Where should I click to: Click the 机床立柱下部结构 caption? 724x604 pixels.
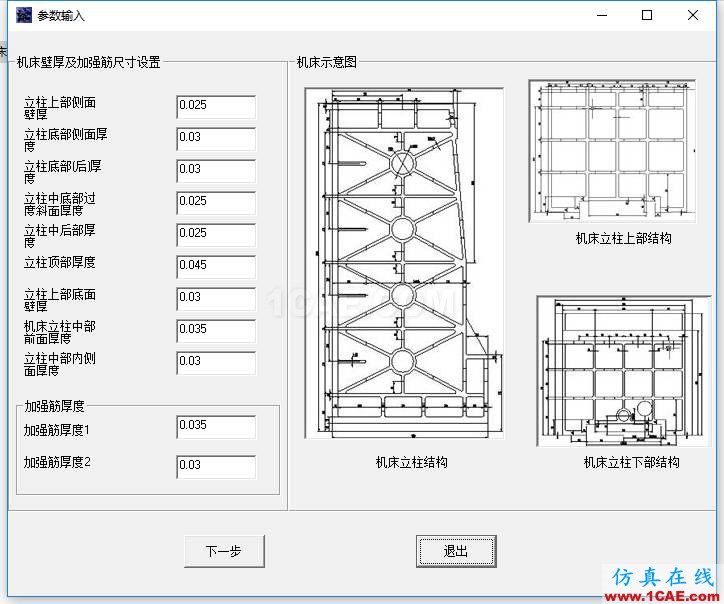(632, 462)
